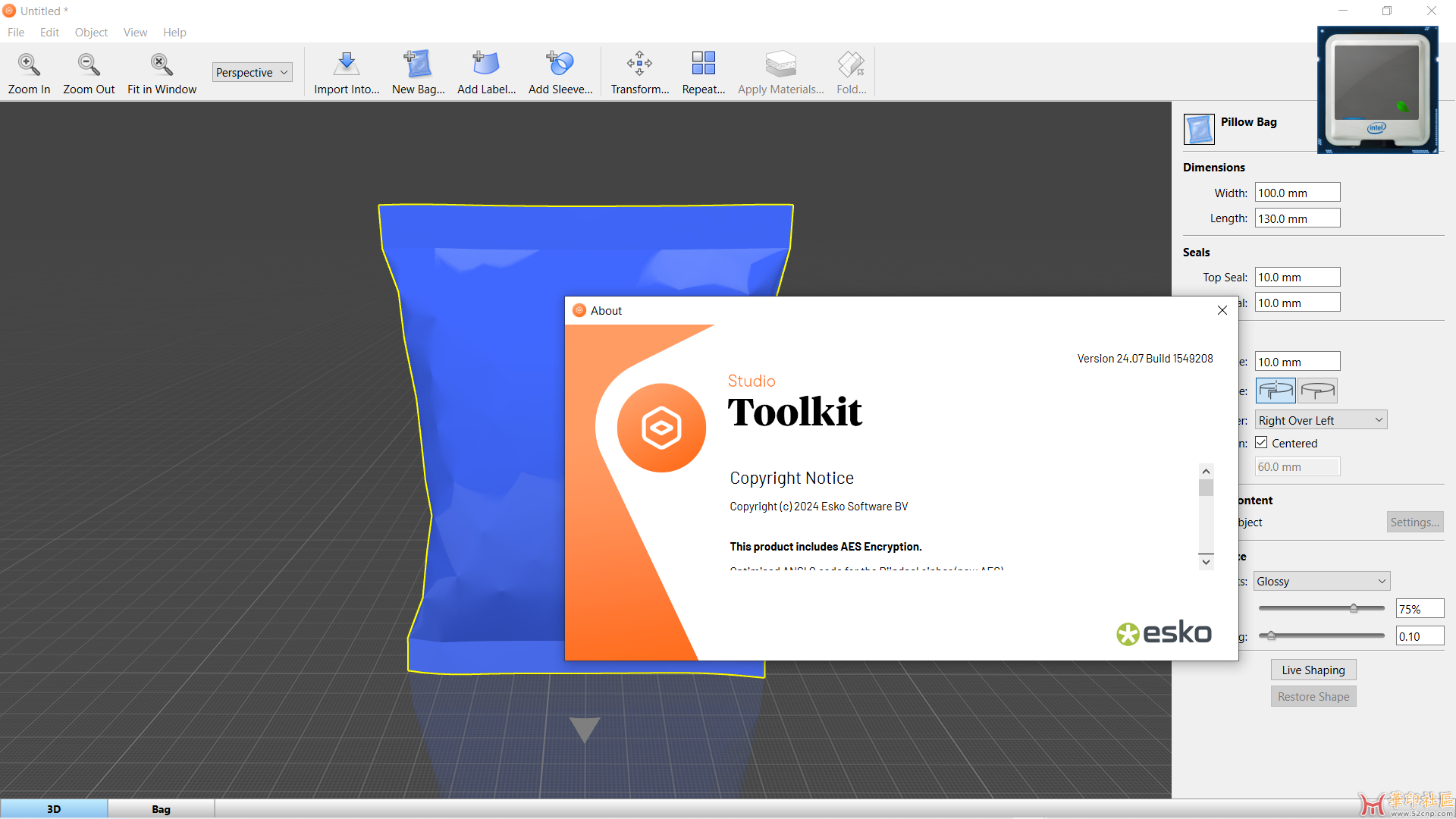Click the 'Copyright (c) 2024 Esko Software BV' text
Viewport: 1456px width, 819px height.
pyautogui.click(x=818, y=507)
